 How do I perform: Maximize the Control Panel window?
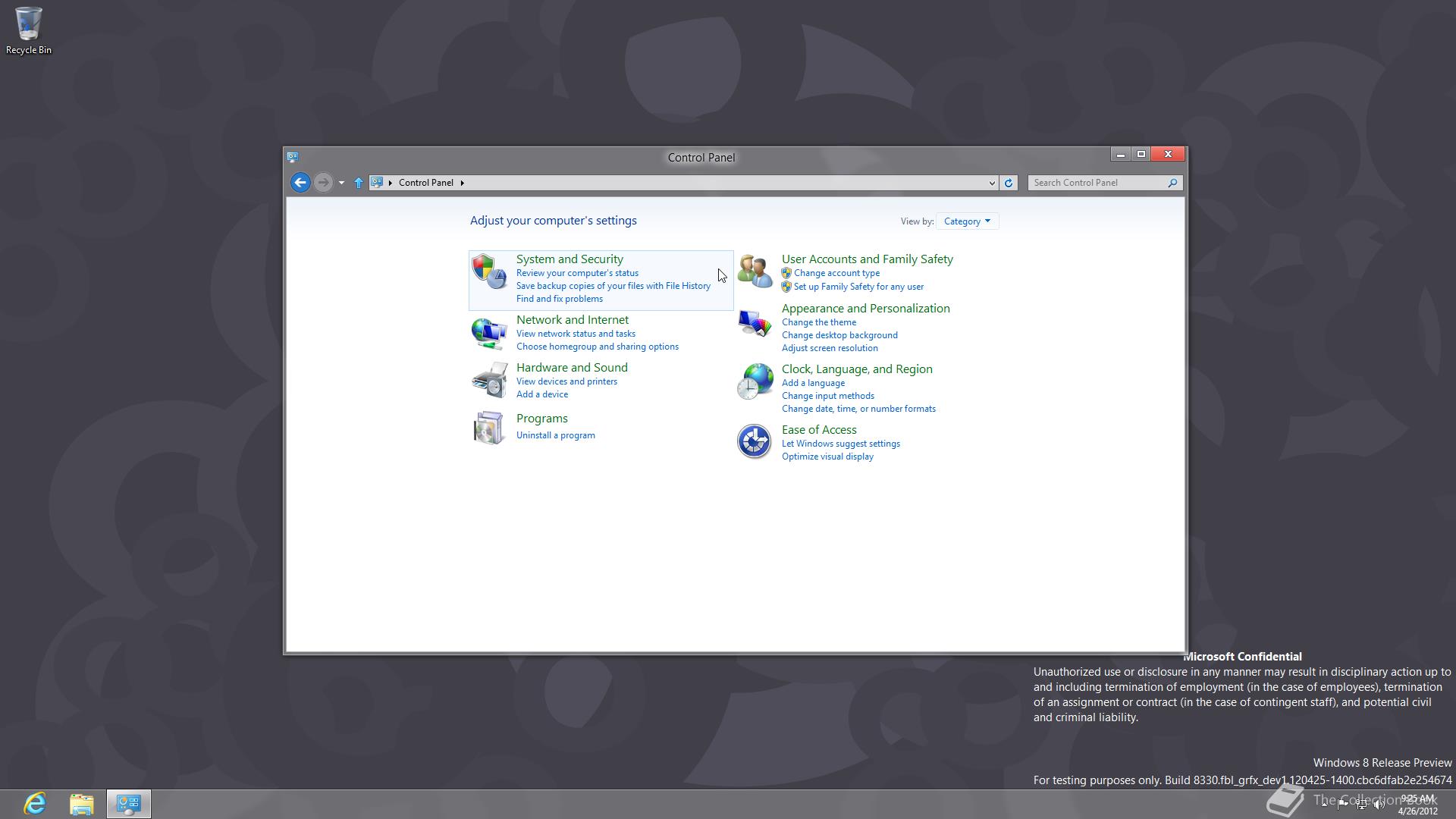click(1141, 154)
